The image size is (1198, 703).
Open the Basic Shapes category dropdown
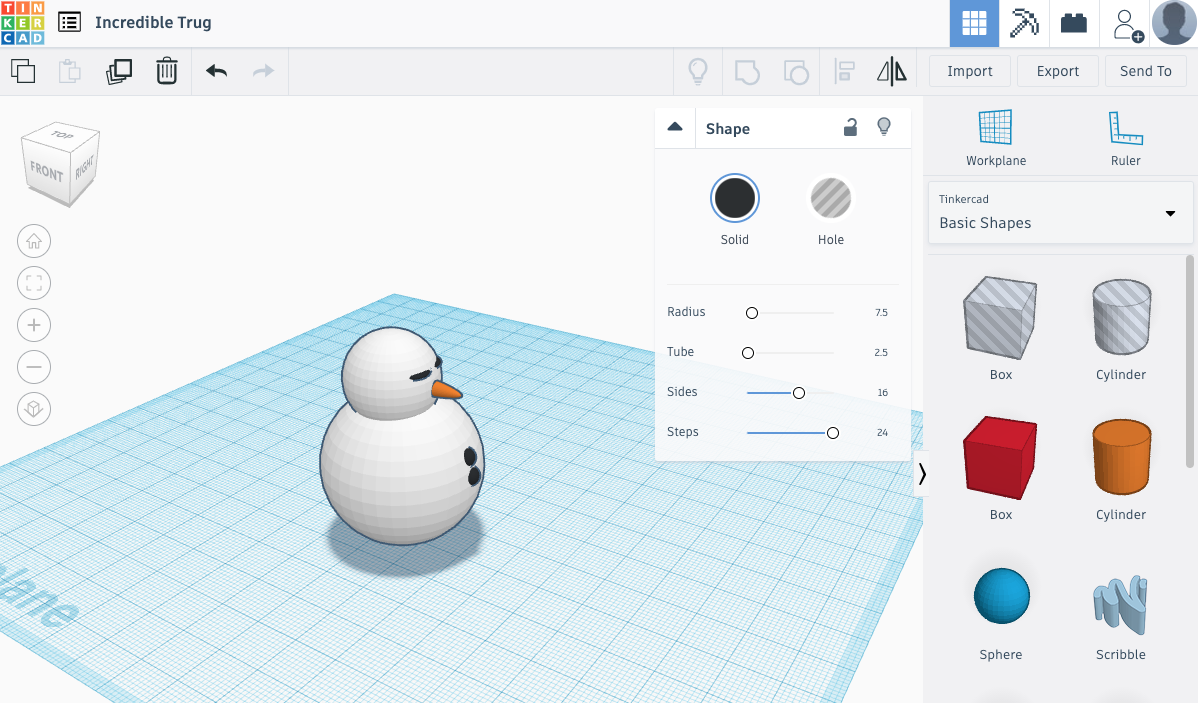coord(1168,213)
